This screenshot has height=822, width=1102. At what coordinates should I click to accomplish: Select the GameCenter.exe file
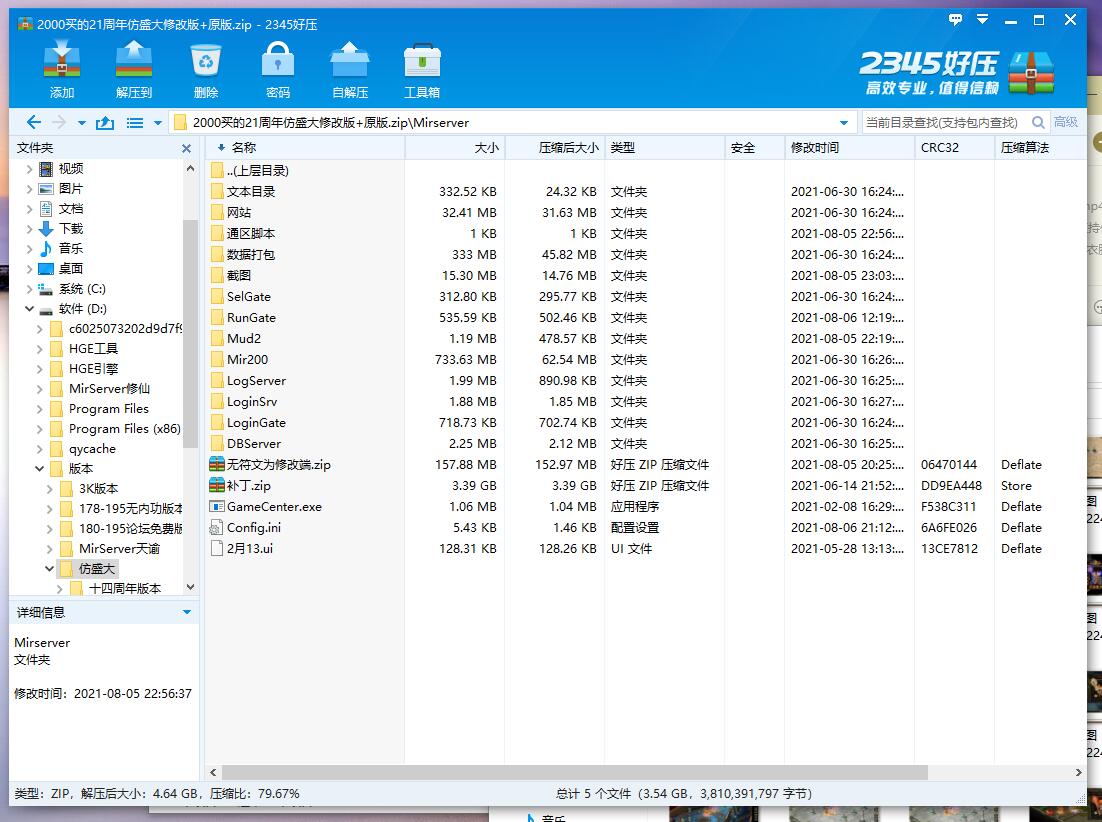(273, 506)
